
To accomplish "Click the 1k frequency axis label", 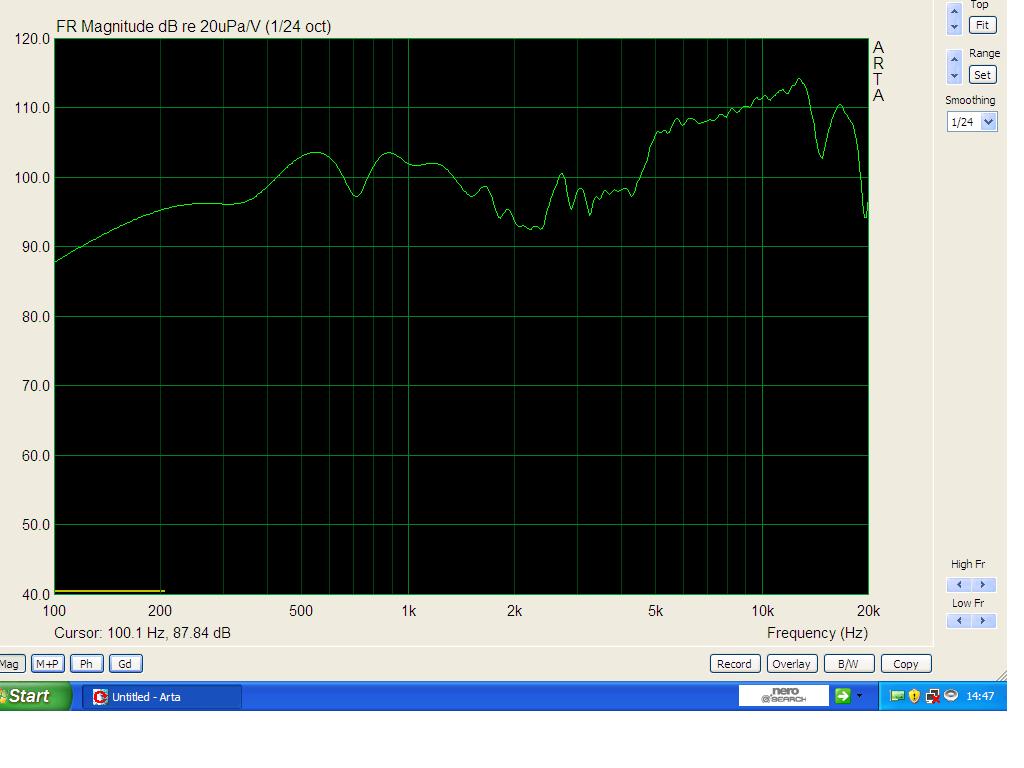I will (x=408, y=611).
